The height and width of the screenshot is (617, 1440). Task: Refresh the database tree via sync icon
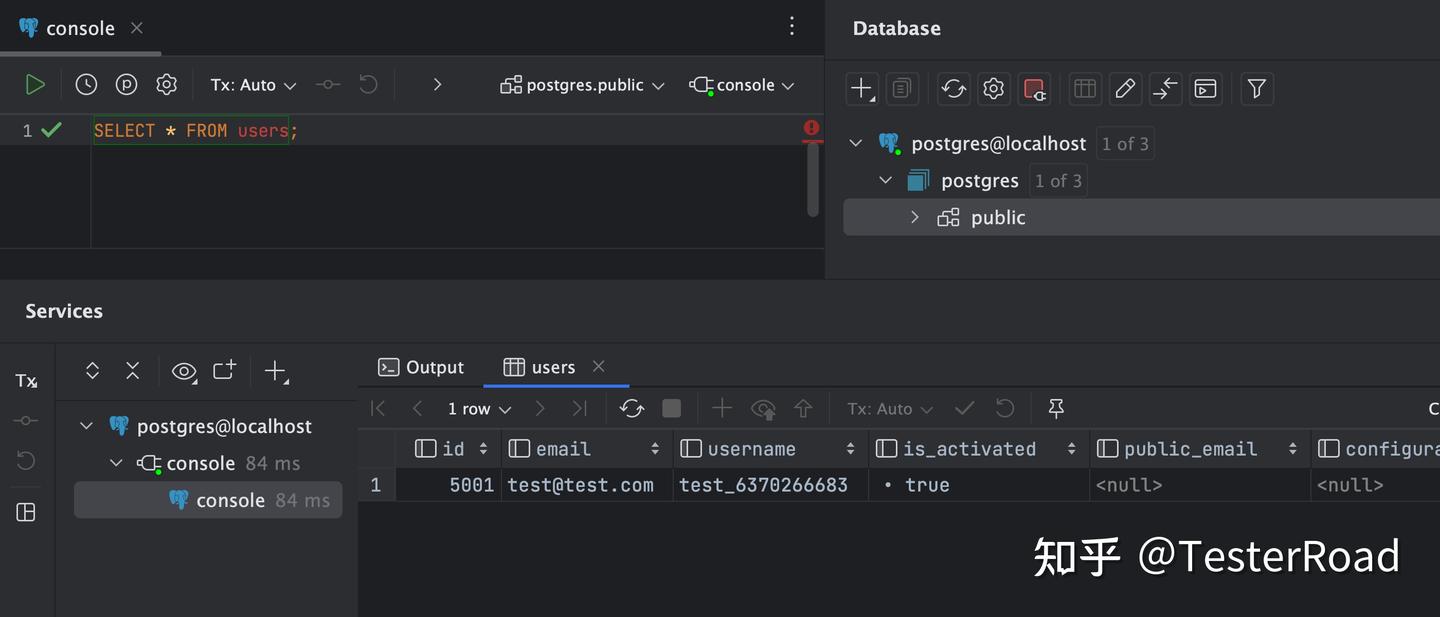(953, 89)
